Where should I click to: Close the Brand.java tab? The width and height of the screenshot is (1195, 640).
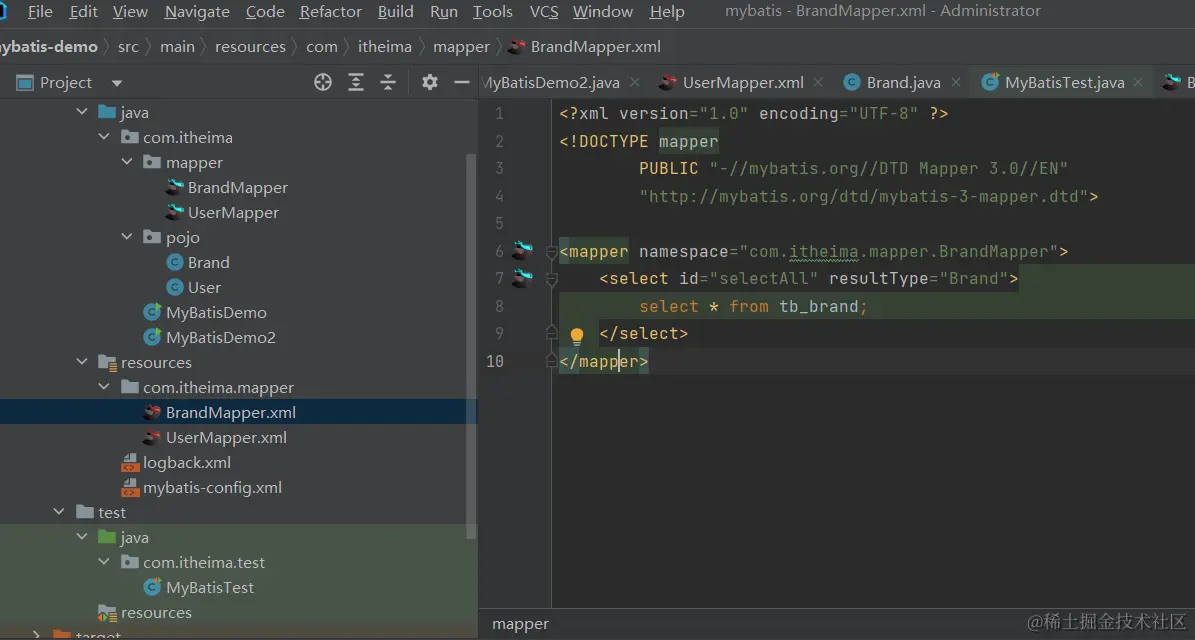(956, 82)
